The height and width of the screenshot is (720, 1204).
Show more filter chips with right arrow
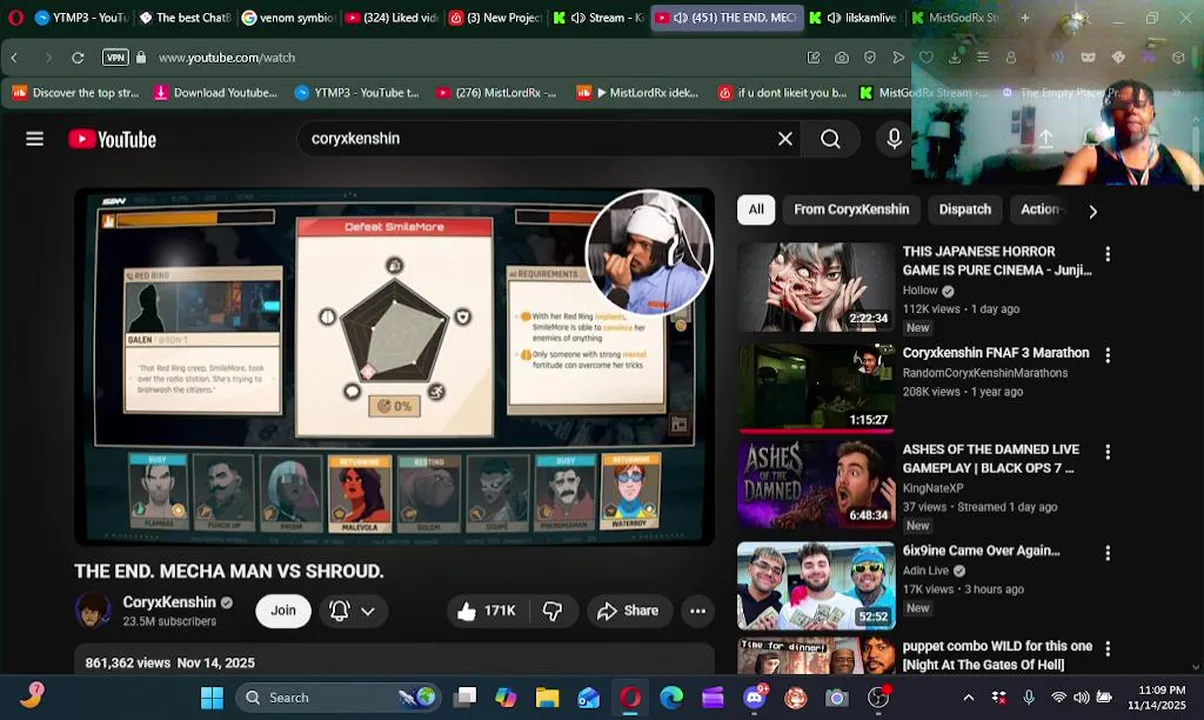pyautogui.click(x=1092, y=211)
